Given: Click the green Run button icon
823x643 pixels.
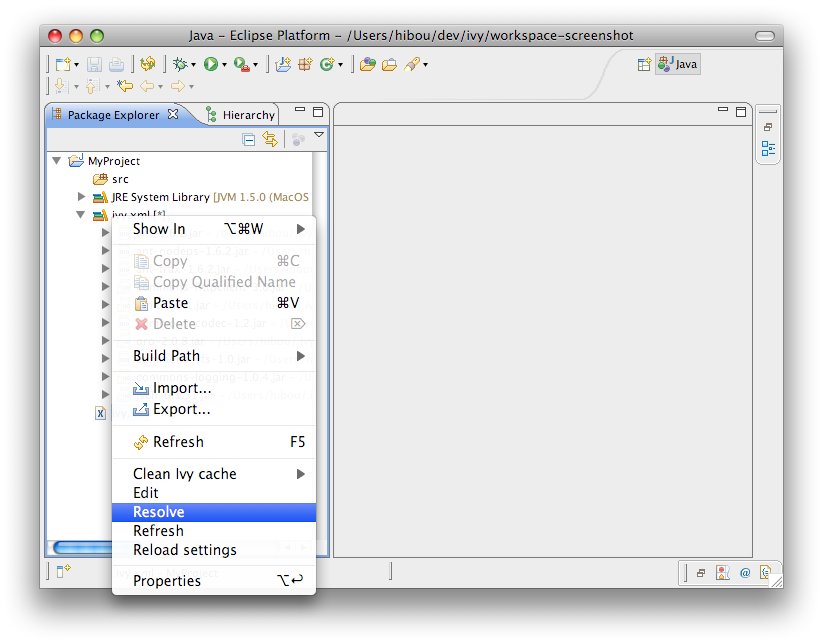Looking at the screenshot, I should (210, 64).
